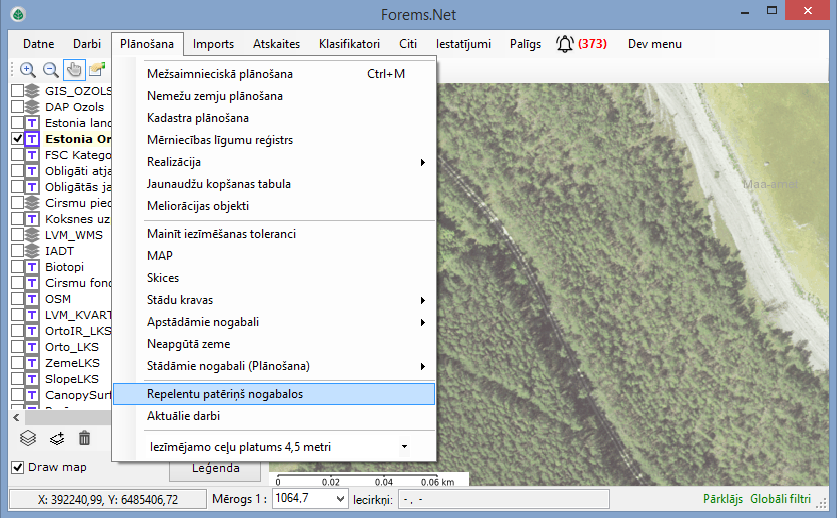Click the X Y coordinates field
Viewport: 837px width, 518px height.
click(x=108, y=499)
